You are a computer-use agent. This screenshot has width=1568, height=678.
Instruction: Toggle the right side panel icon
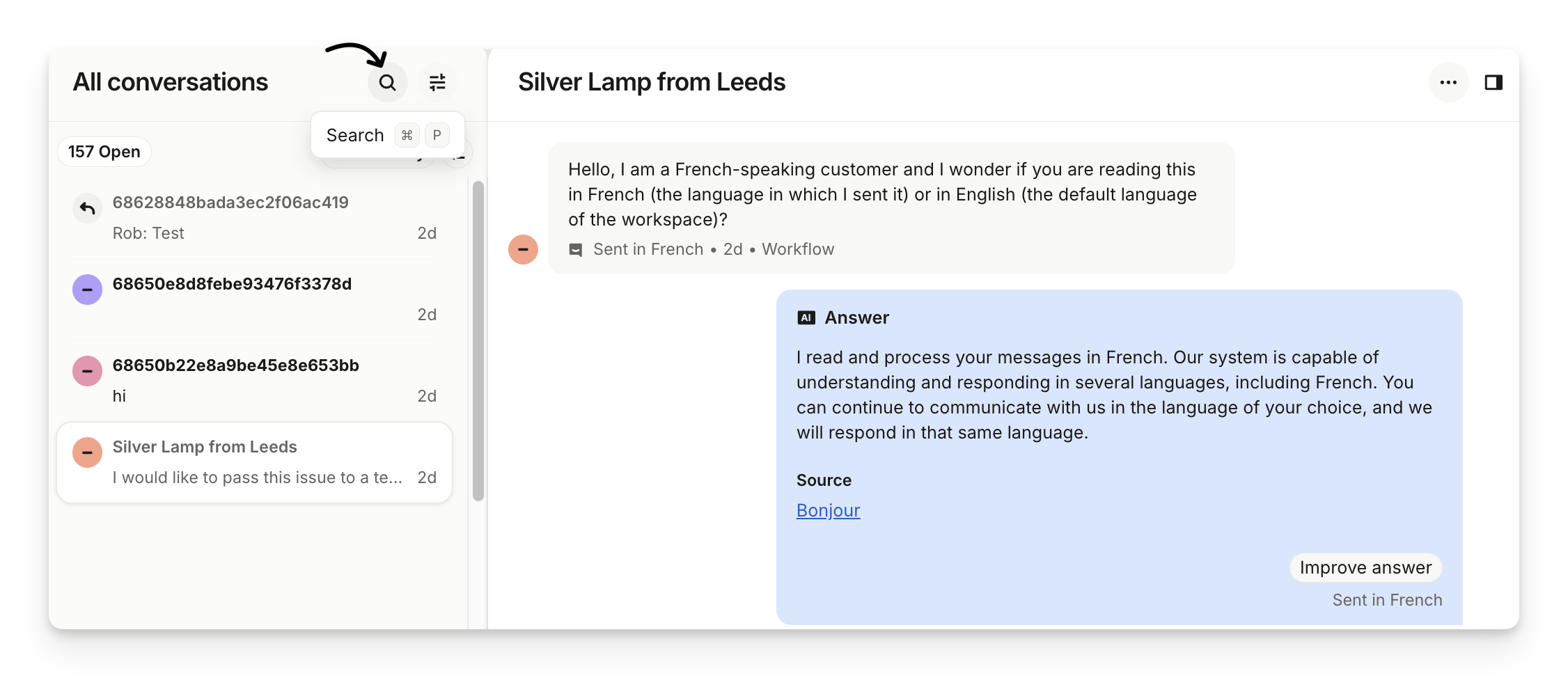point(1493,83)
